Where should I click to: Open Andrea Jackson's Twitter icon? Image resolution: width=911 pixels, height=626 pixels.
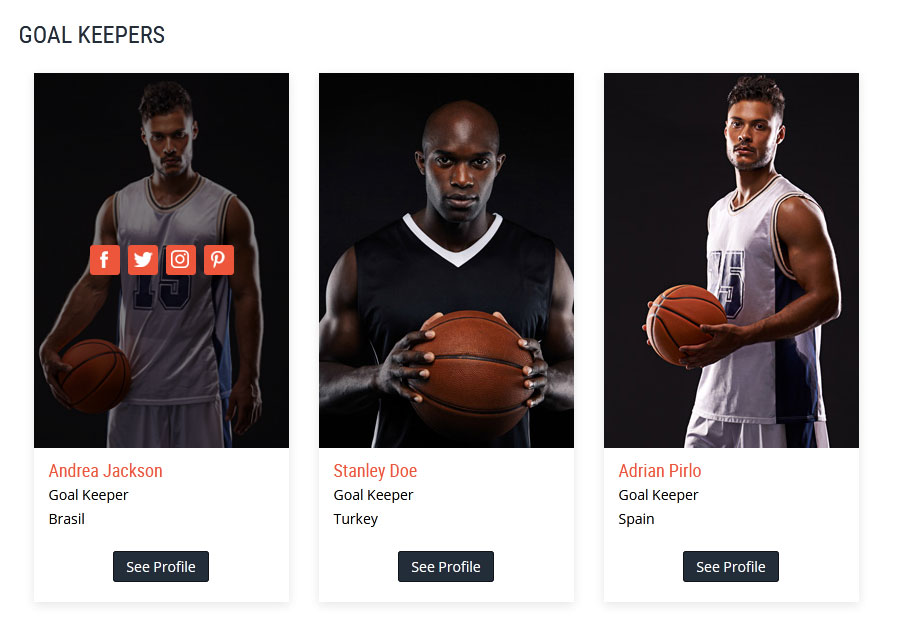coord(143,260)
